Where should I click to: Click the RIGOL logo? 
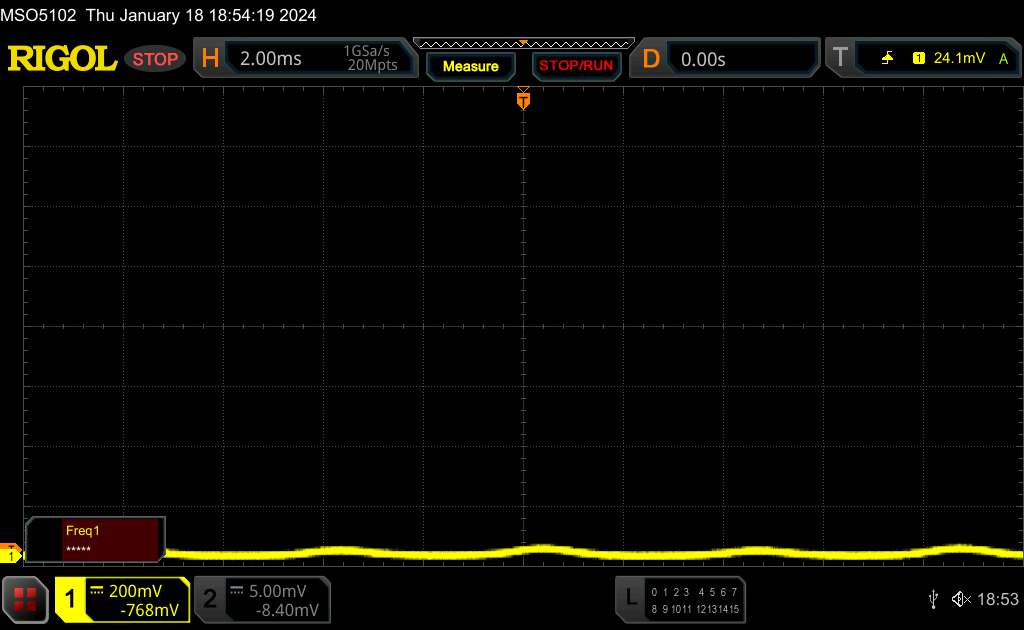tap(62, 59)
